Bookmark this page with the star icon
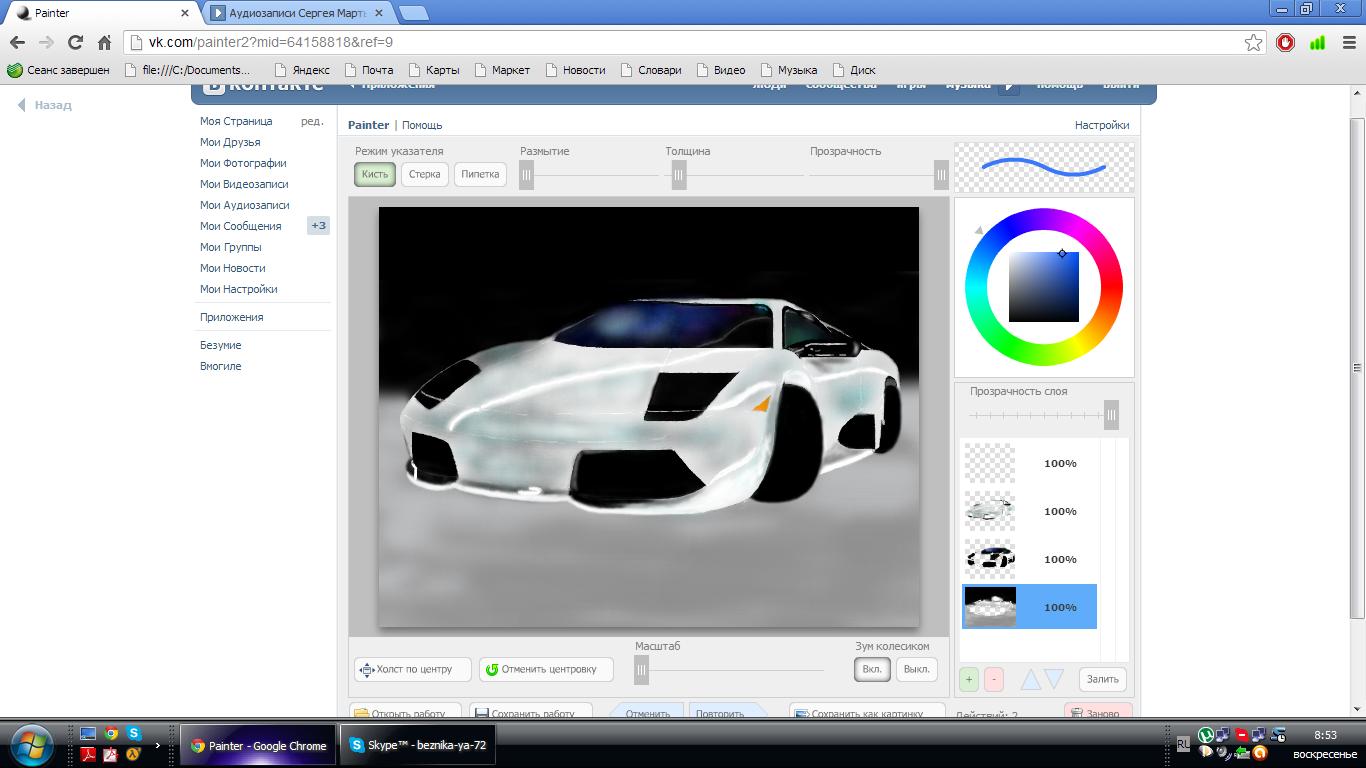This screenshot has width=1366, height=768. point(1253,42)
